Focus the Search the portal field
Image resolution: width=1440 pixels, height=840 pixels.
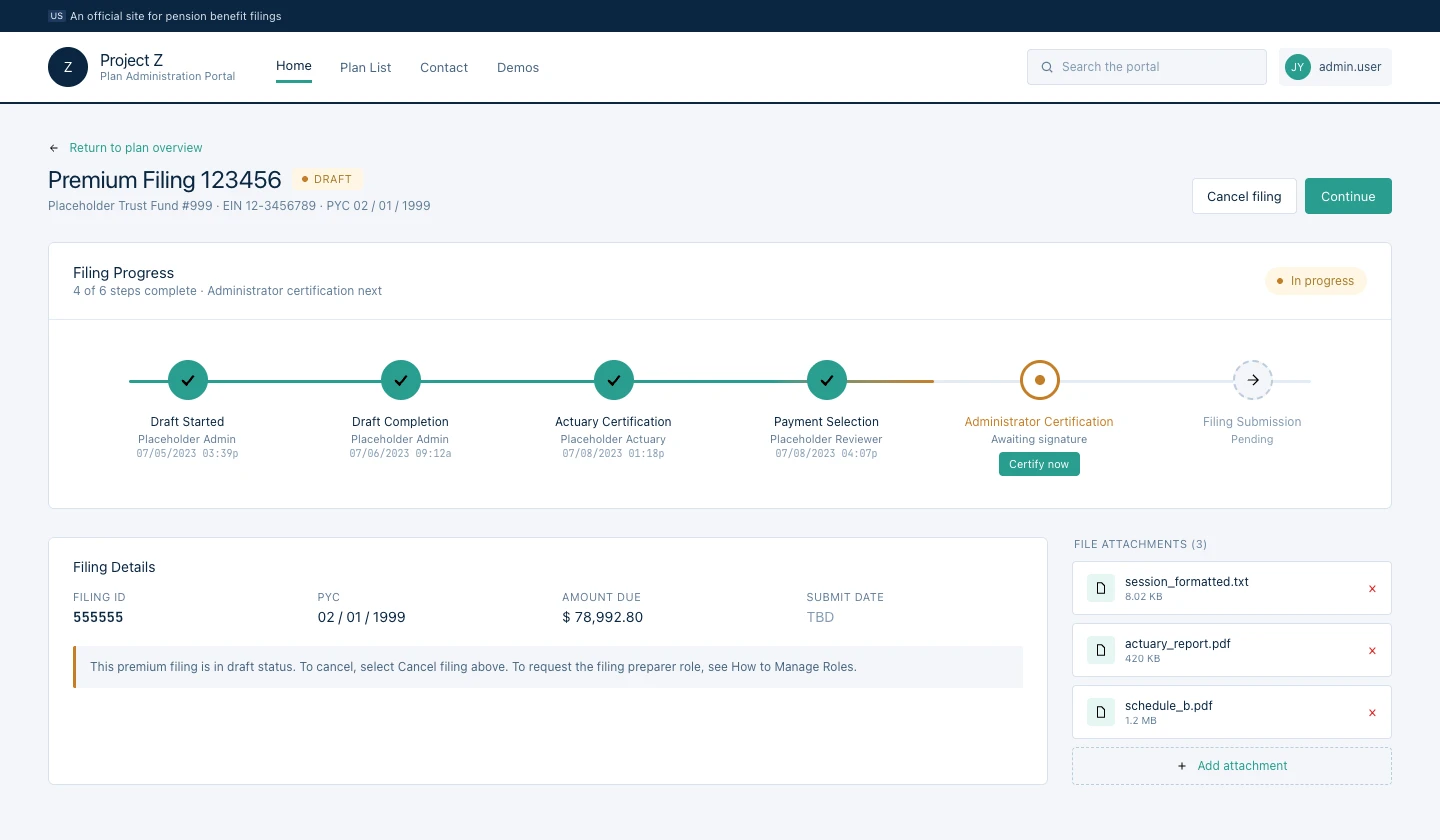(x=1147, y=67)
